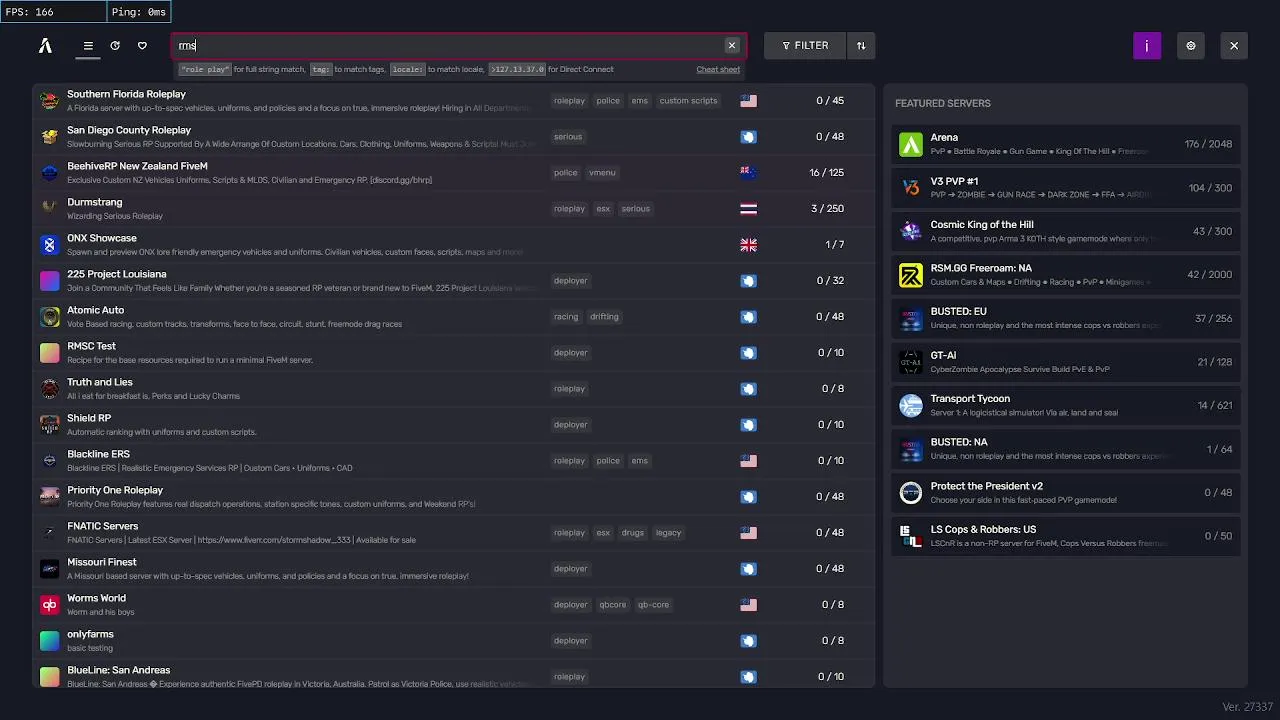Click the Thailand flag on Durmstrang
This screenshot has width=1280, height=720.
[x=748, y=209]
